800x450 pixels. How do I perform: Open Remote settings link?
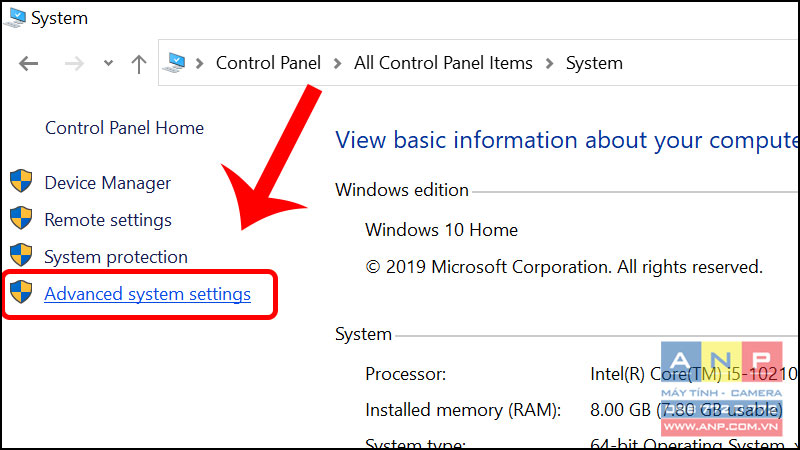coord(108,220)
